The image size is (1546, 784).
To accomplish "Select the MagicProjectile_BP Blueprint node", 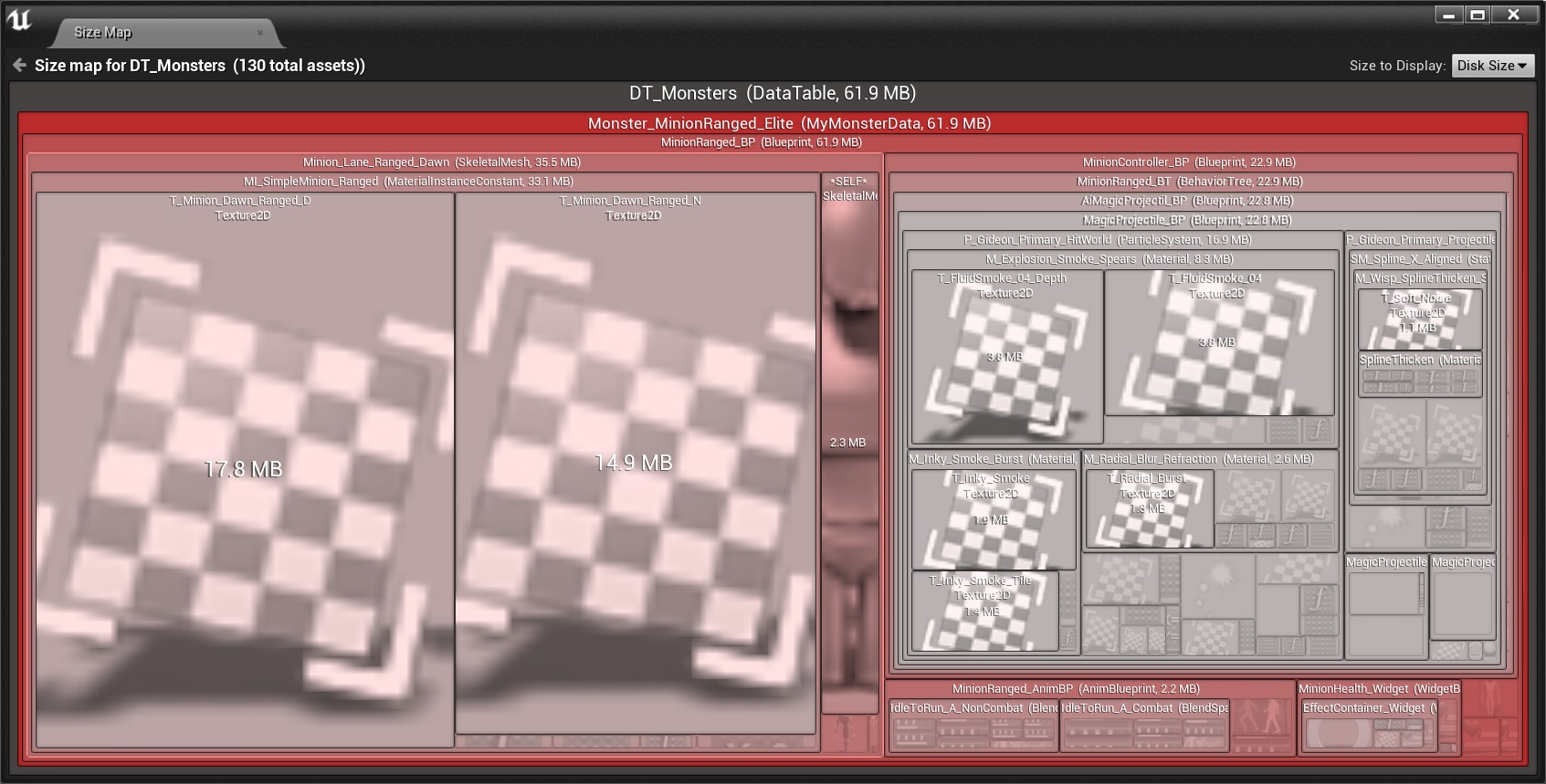I will click(1187, 220).
